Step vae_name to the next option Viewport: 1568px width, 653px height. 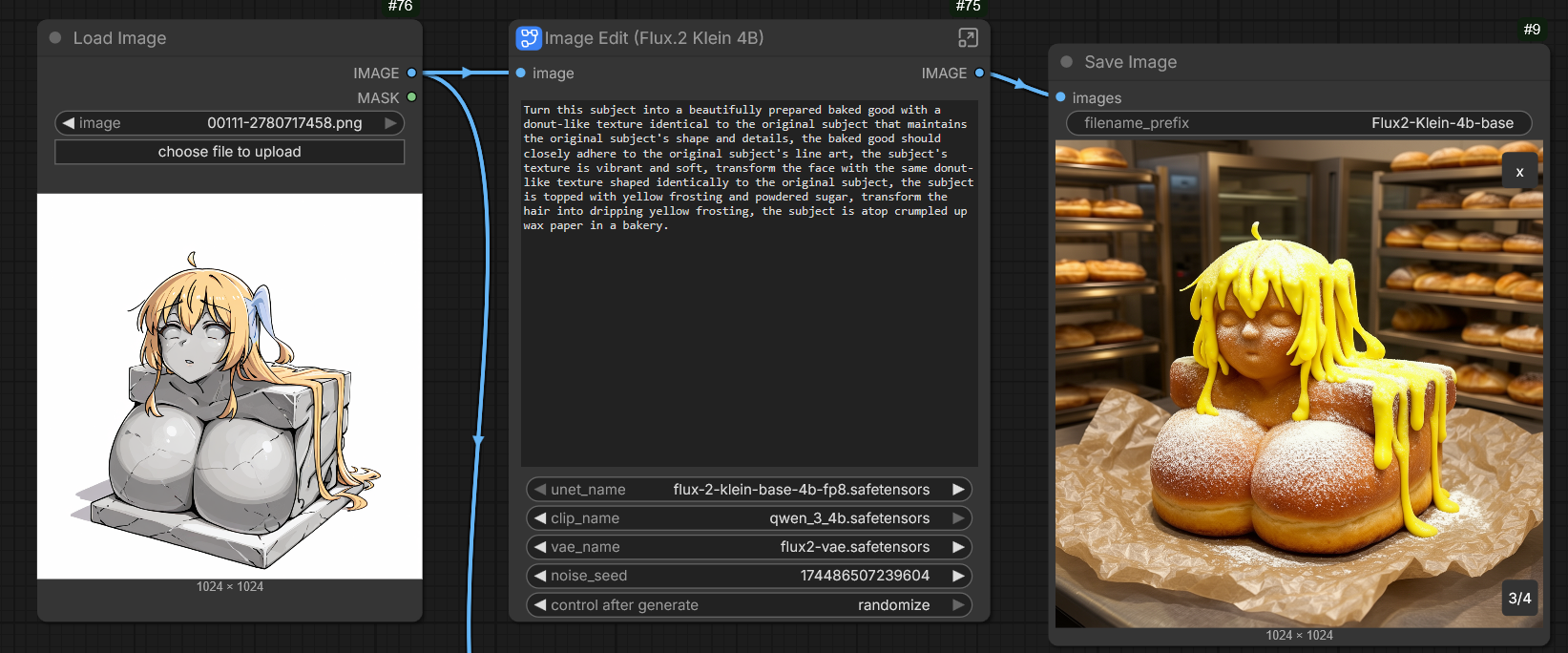pos(958,547)
